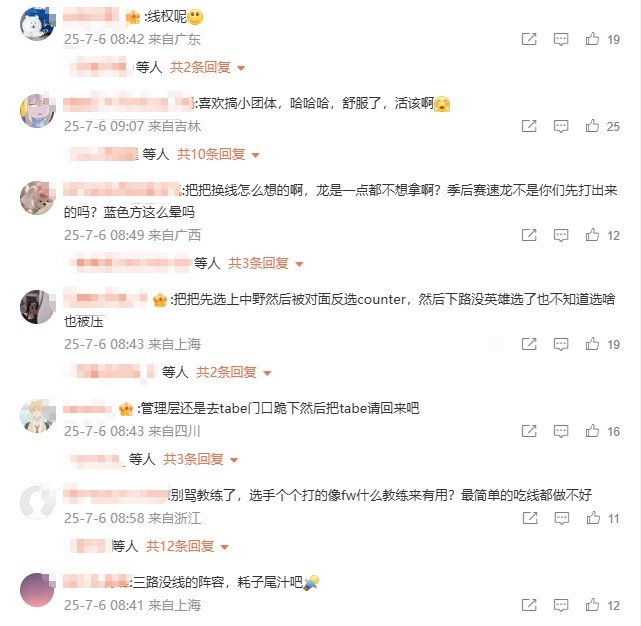Open 共2条回复 under the 08:43 上海 comment
The width and height of the screenshot is (641, 626).
point(233,372)
